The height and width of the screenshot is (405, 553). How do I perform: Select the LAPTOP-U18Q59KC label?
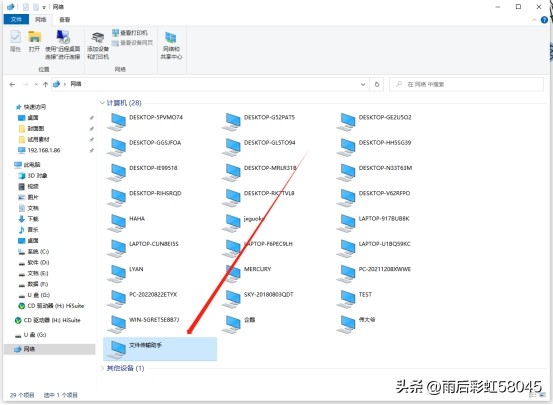tap(384, 244)
